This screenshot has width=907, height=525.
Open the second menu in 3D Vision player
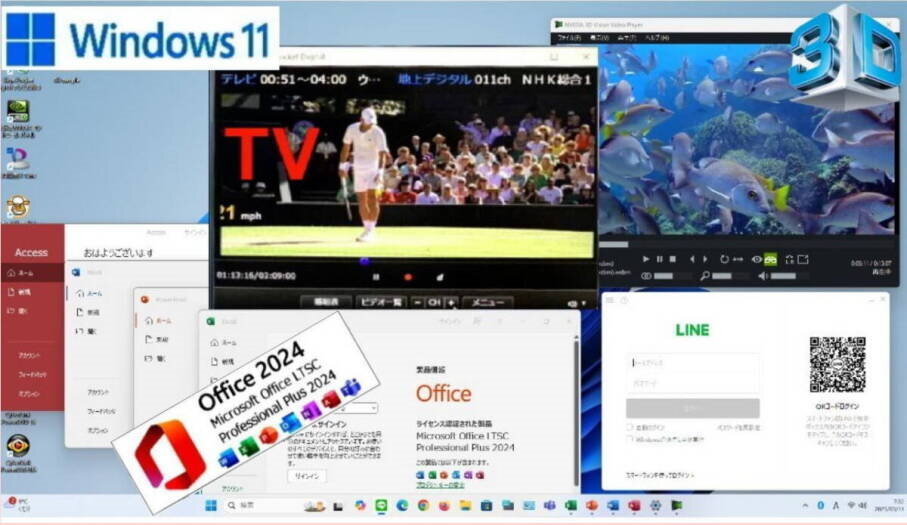coord(599,38)
